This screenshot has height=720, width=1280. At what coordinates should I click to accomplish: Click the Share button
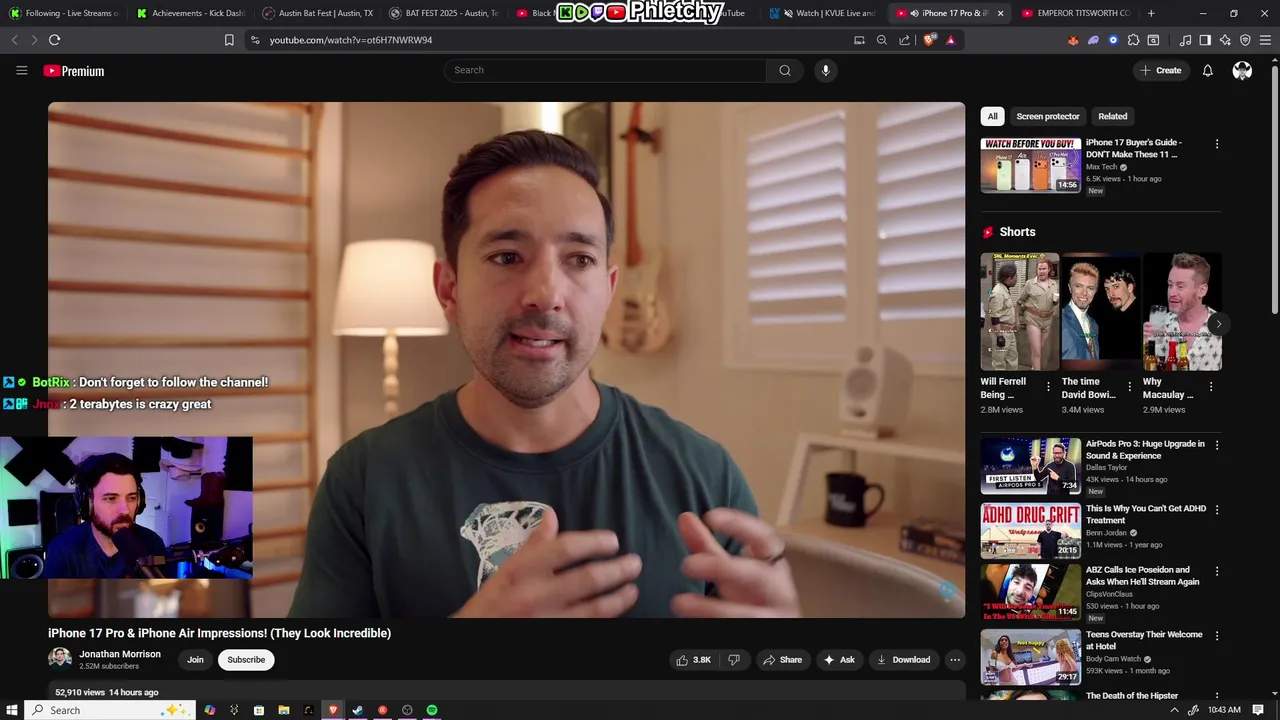tap(781, 660)
